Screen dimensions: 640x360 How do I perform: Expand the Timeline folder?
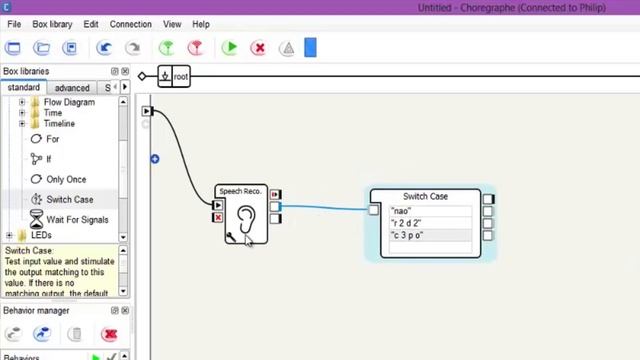click(22, 123)
